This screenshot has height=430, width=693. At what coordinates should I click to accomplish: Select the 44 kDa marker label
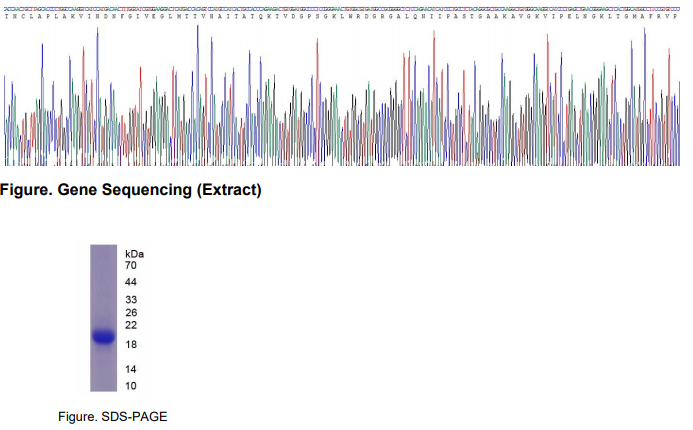(x=131, y=282)
